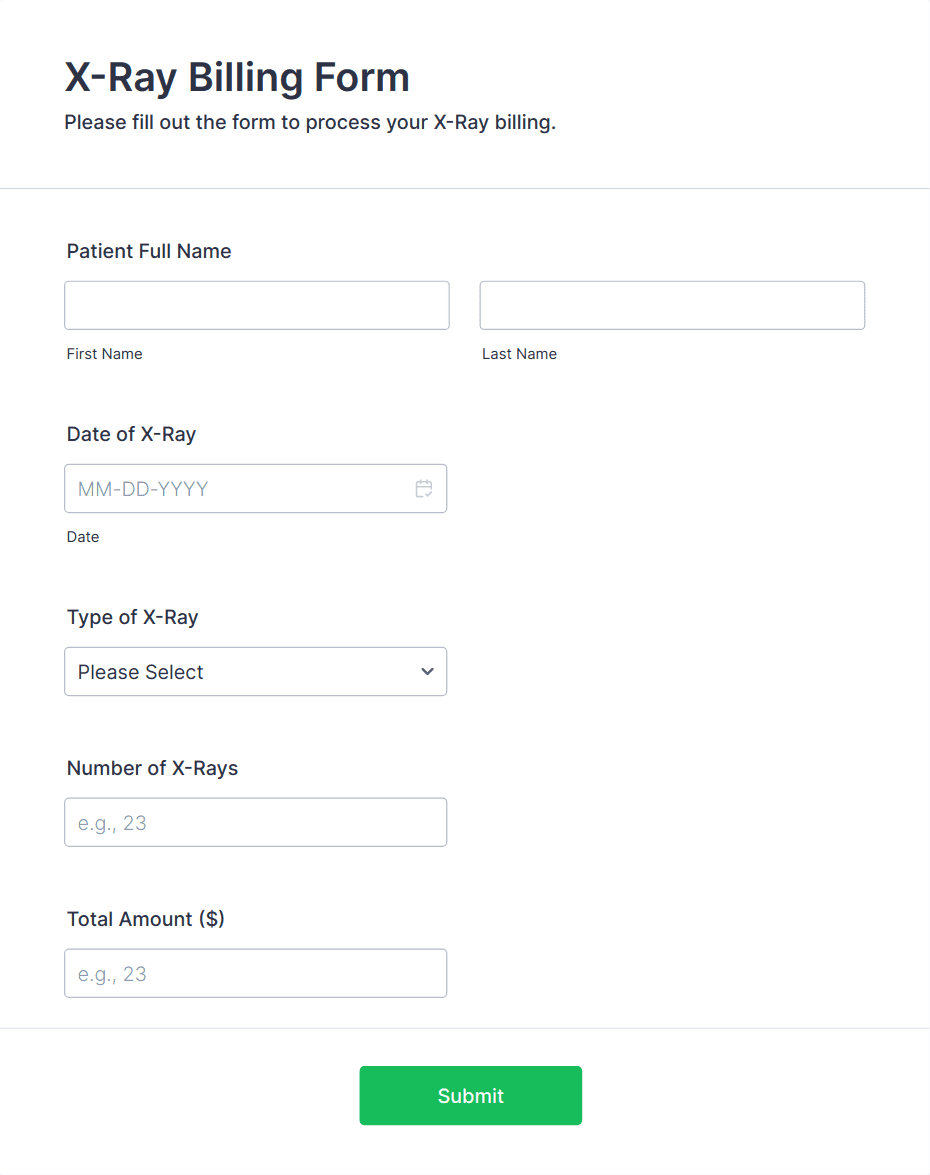Focus the MM-DD-YYYY date field
The width and height of the screenshot is (930, 1175).
256,489
